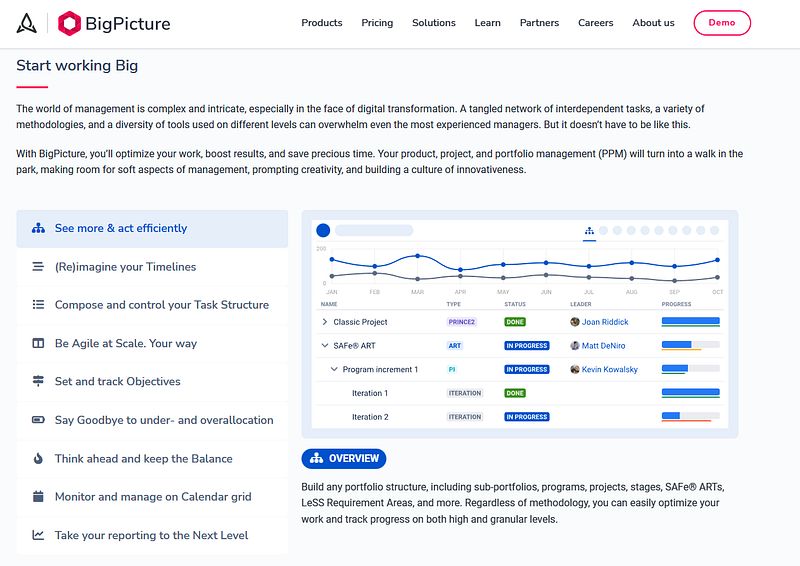Screen dimensions: 800x566
Task: Click the ART type tag
Action: [x=455, y=346]
